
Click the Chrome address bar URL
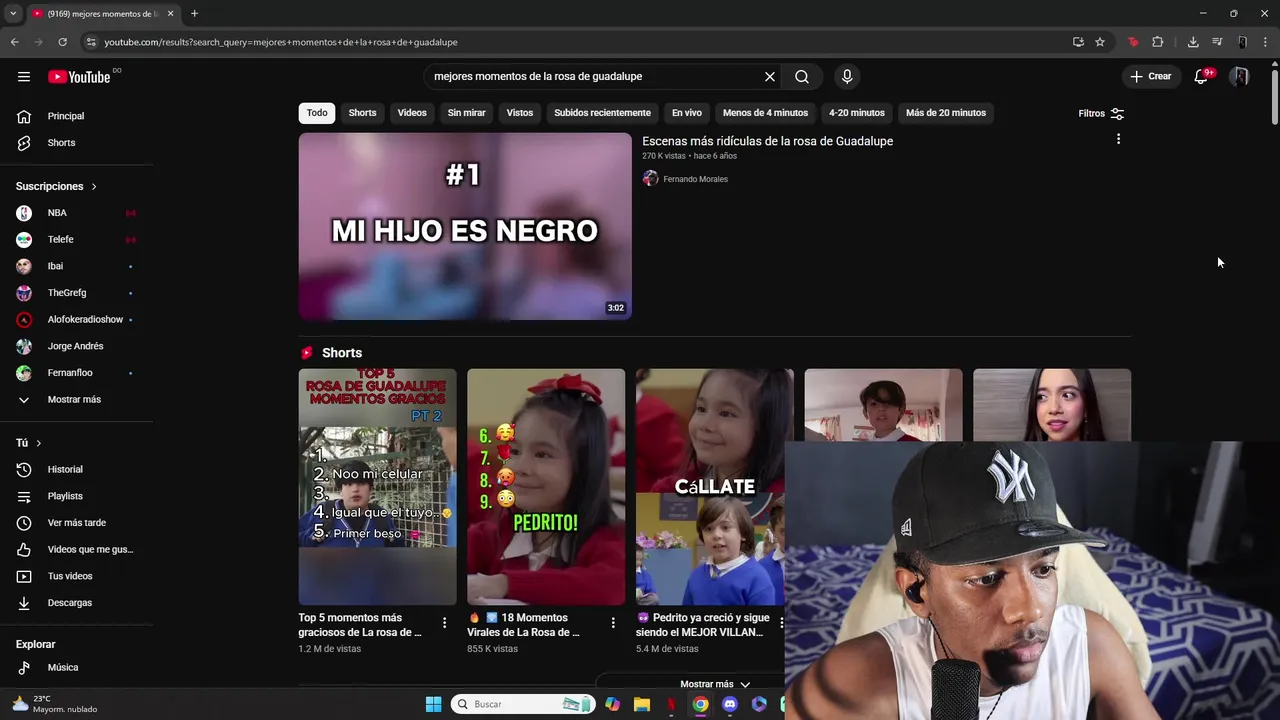click(281, 42)
